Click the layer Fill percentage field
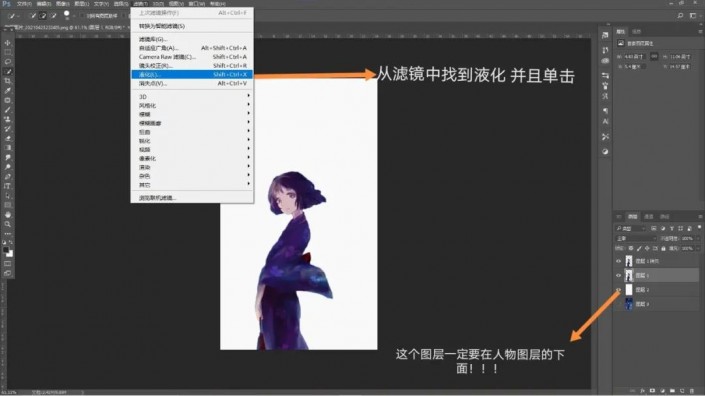 click(x=687, y=248)
